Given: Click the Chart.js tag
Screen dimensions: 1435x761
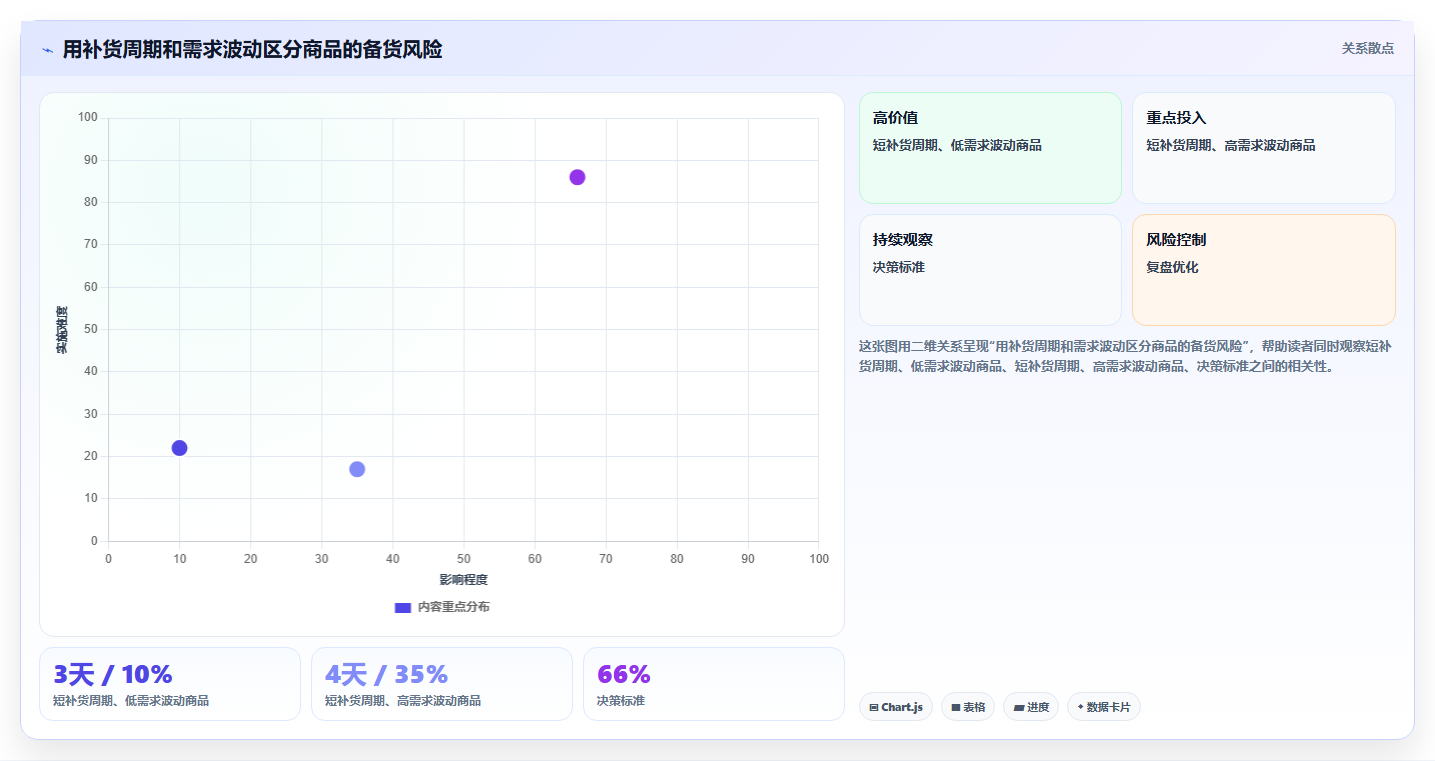Looking at the screenshot, I should coord(896,707).
